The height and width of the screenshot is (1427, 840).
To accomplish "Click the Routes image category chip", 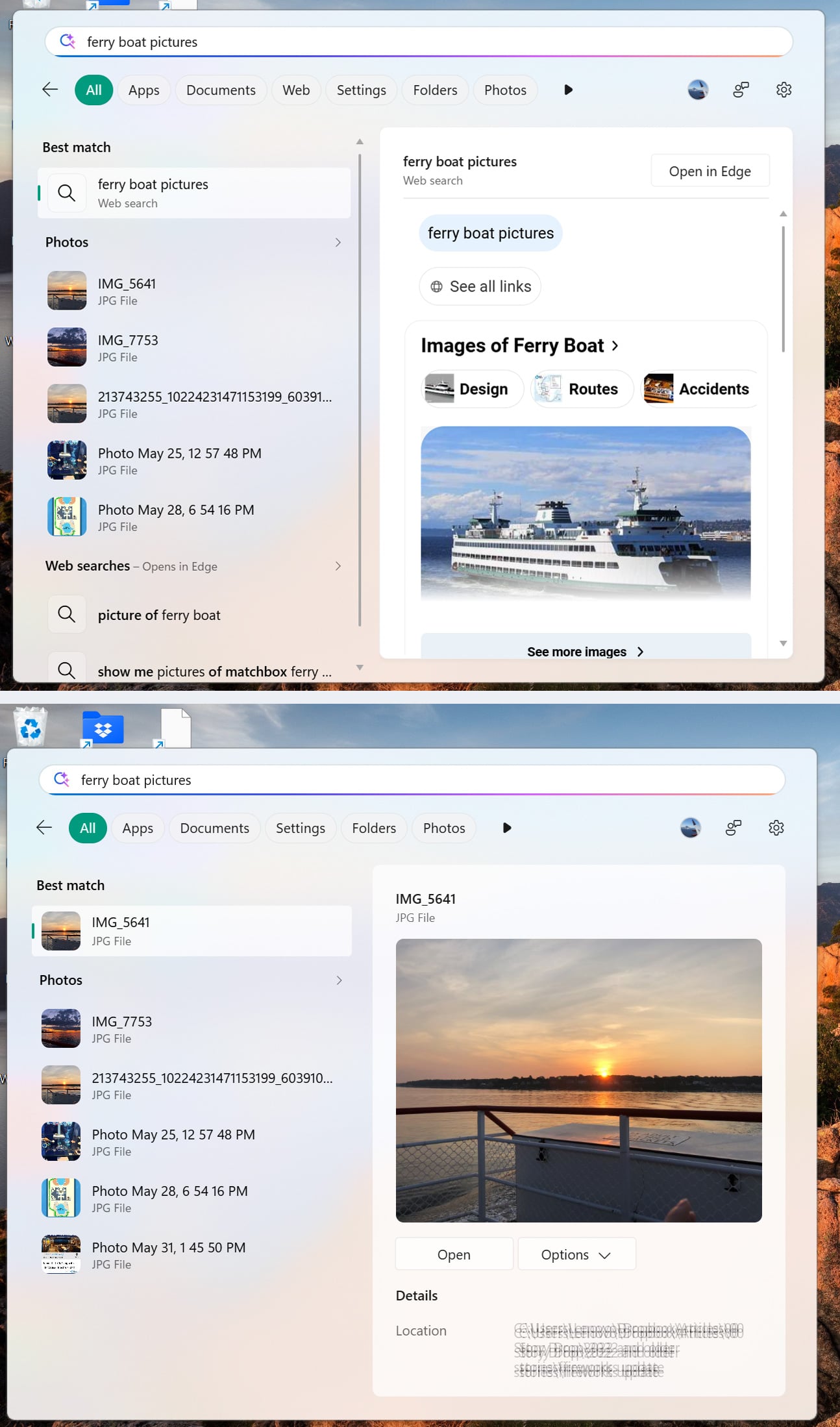I will [582, 389].
